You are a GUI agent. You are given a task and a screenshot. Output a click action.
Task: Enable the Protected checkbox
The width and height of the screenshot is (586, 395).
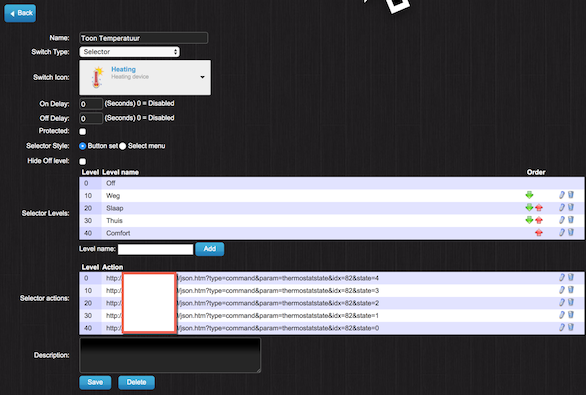click(83, 132)
